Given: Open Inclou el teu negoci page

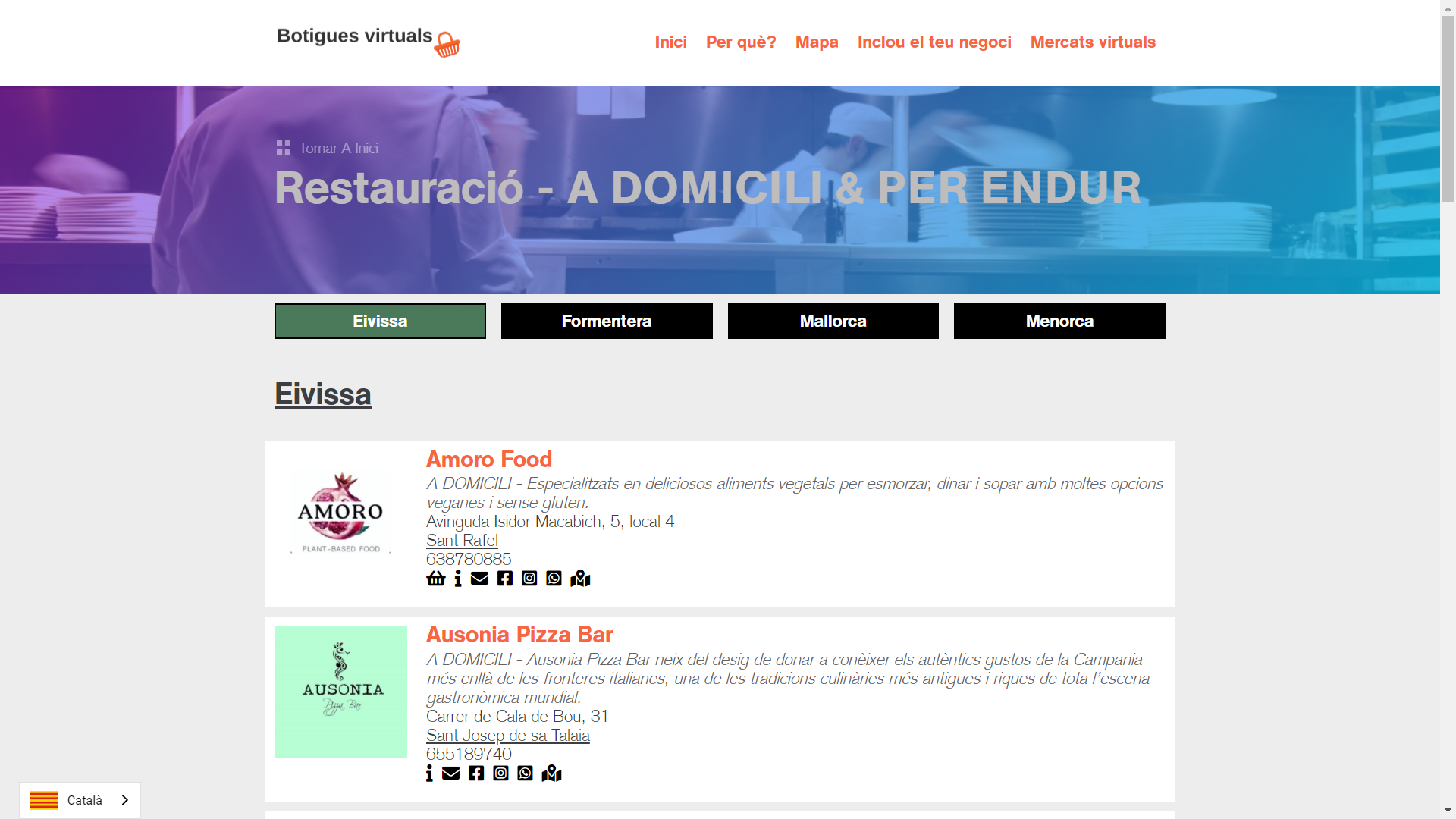Looking at the screenshot, I should [934, 42].
